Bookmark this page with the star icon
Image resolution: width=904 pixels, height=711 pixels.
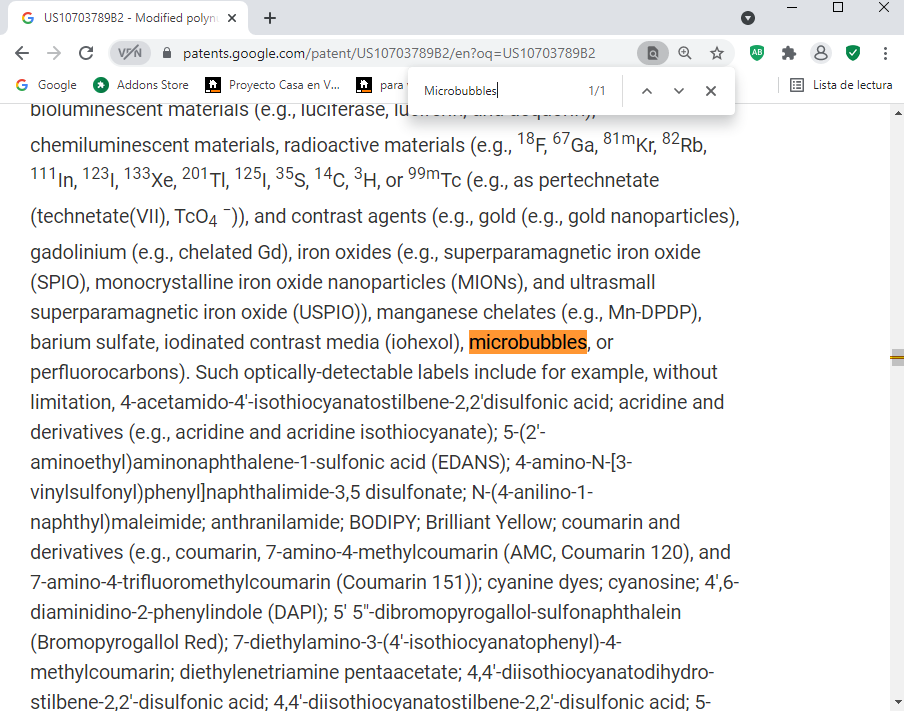click(717, 53)
